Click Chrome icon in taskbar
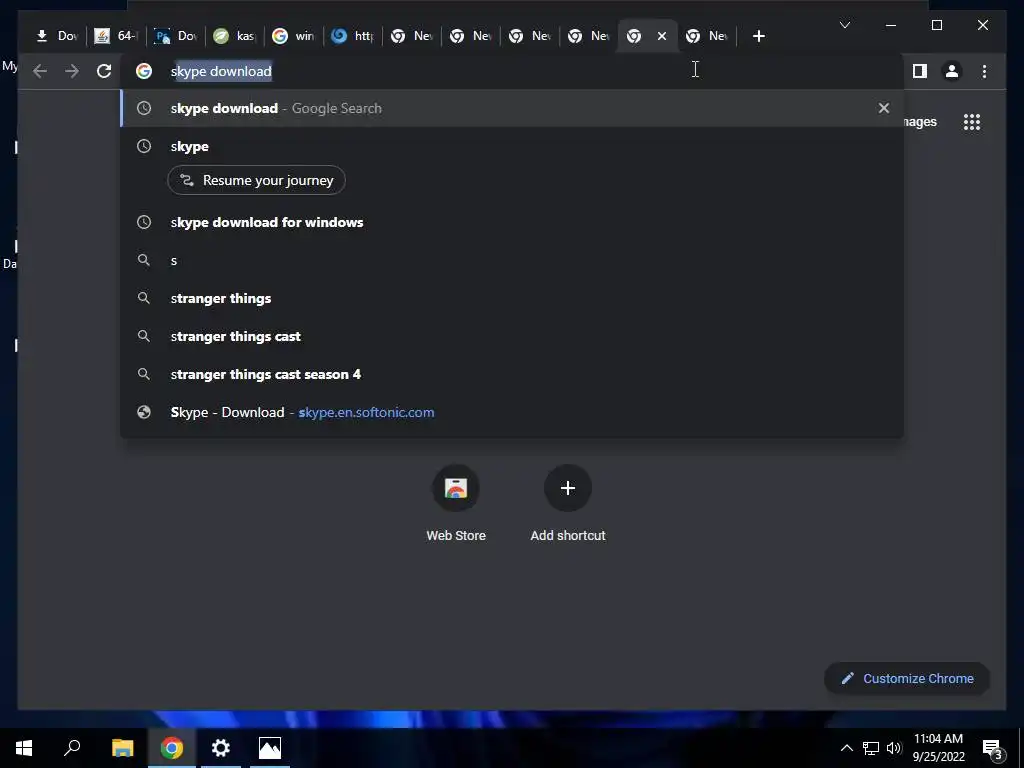This screenshot has height=768, width=1024. (172, 748)
